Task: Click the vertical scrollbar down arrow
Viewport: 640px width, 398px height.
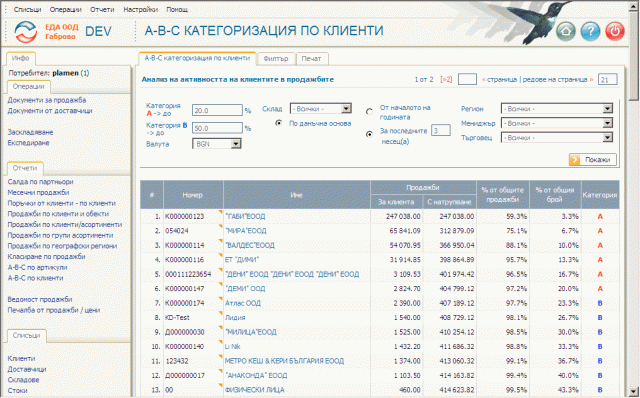Action: pyautogui.click(x=633, y=391)
